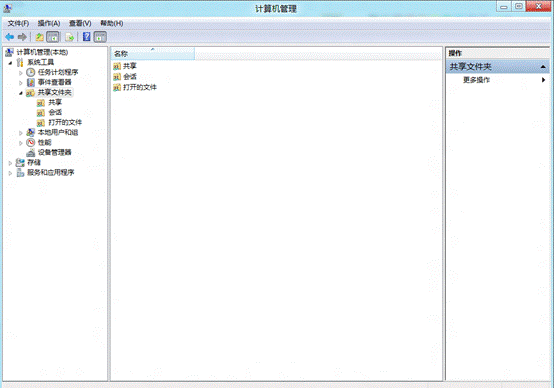Image resolution: width=554 pixels, height=388 pixels.
Task: Click the 共享文件夹 icon in tree
Action: tap(31, 93)
